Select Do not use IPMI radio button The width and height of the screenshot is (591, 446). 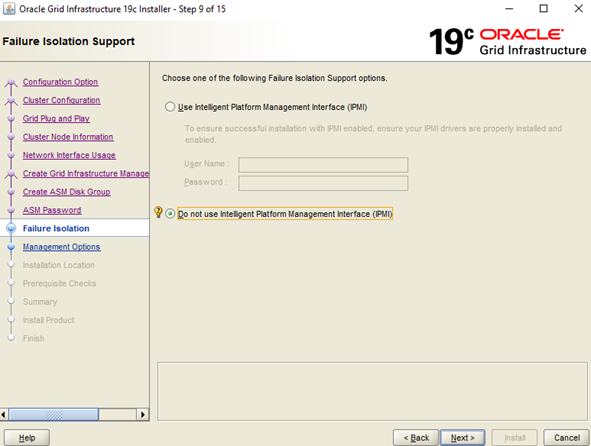[170, 214]
